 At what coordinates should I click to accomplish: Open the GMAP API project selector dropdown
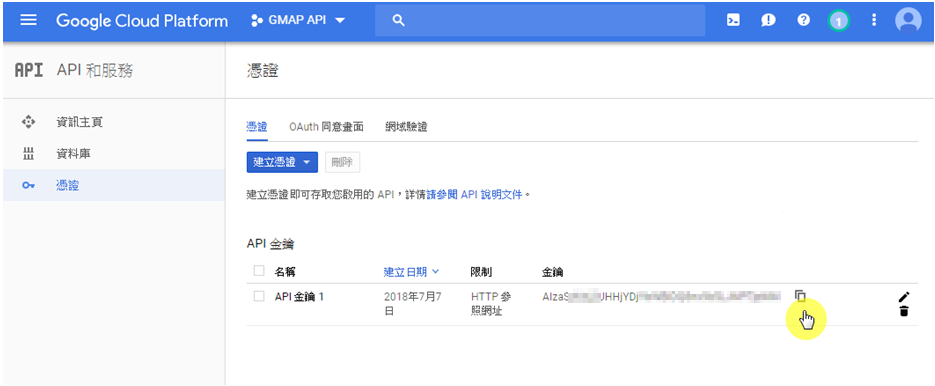click(298, 21)
